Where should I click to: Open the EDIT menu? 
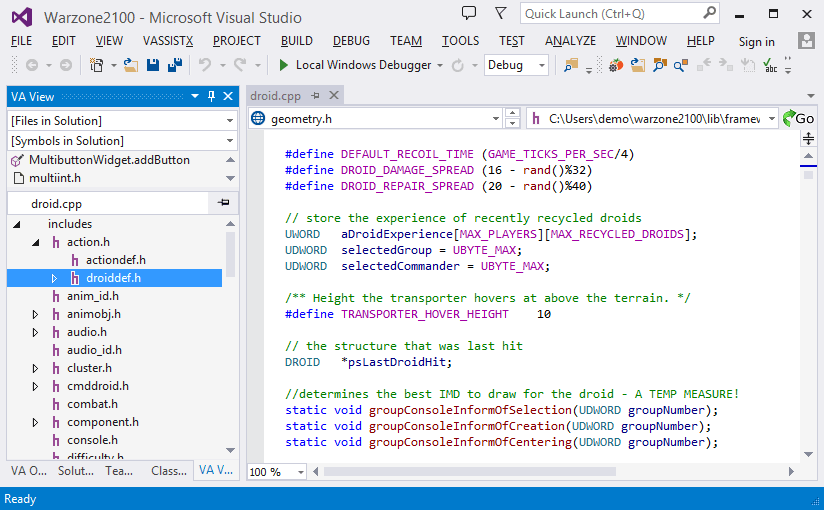tap(64, 41)
